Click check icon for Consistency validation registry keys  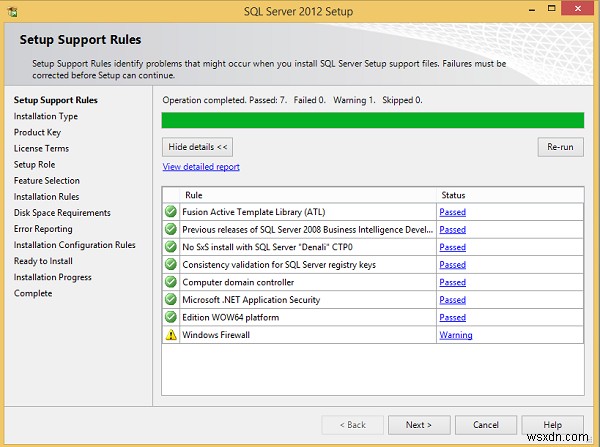(171, 264)
